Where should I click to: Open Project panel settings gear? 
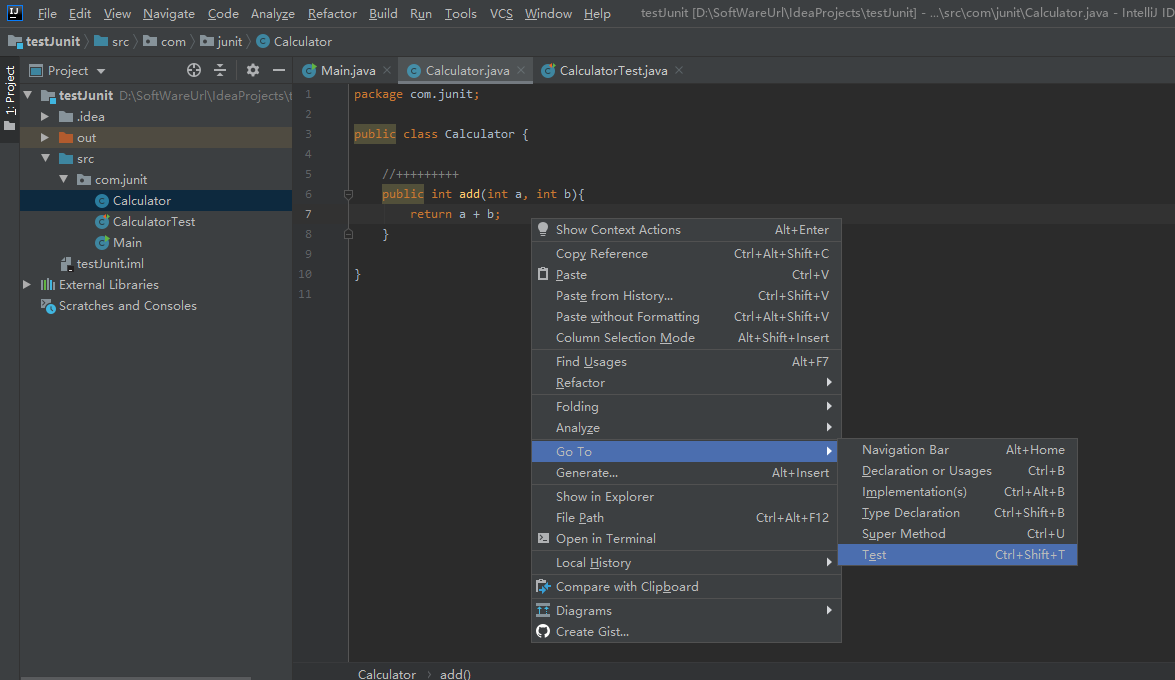[x=253, y=70]
